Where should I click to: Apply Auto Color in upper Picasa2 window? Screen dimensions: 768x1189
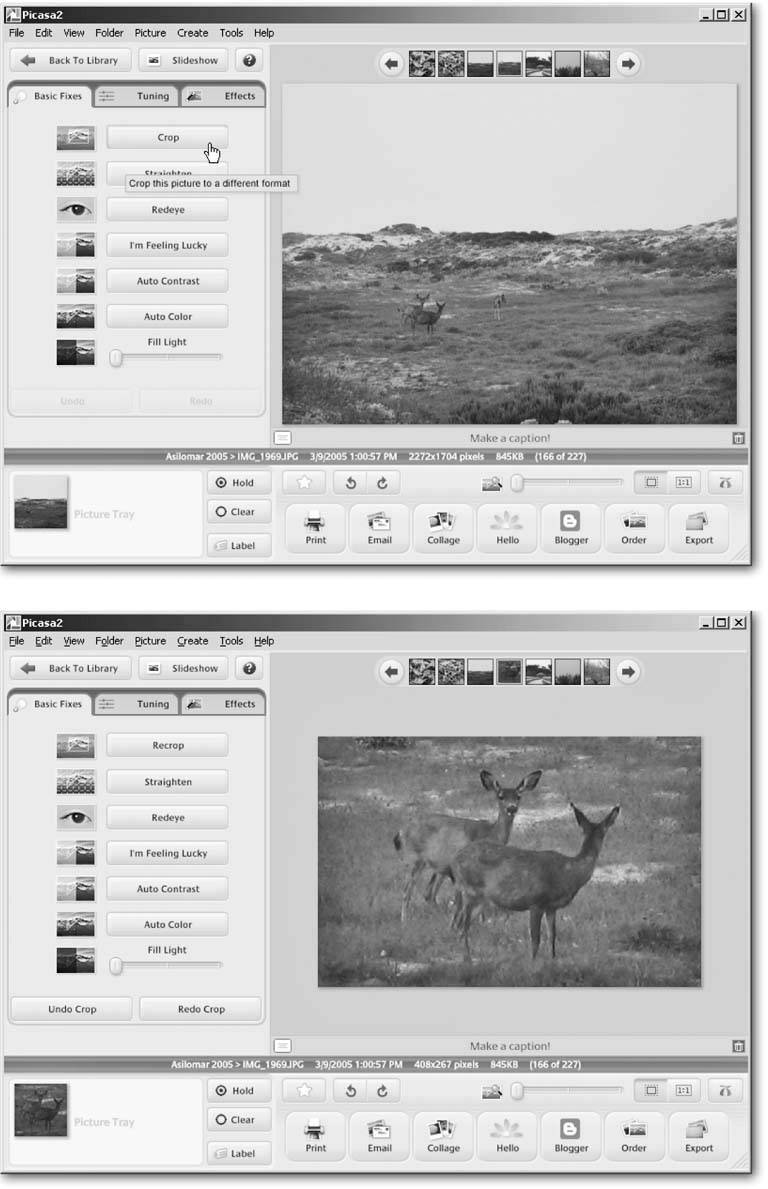(167, 316)
